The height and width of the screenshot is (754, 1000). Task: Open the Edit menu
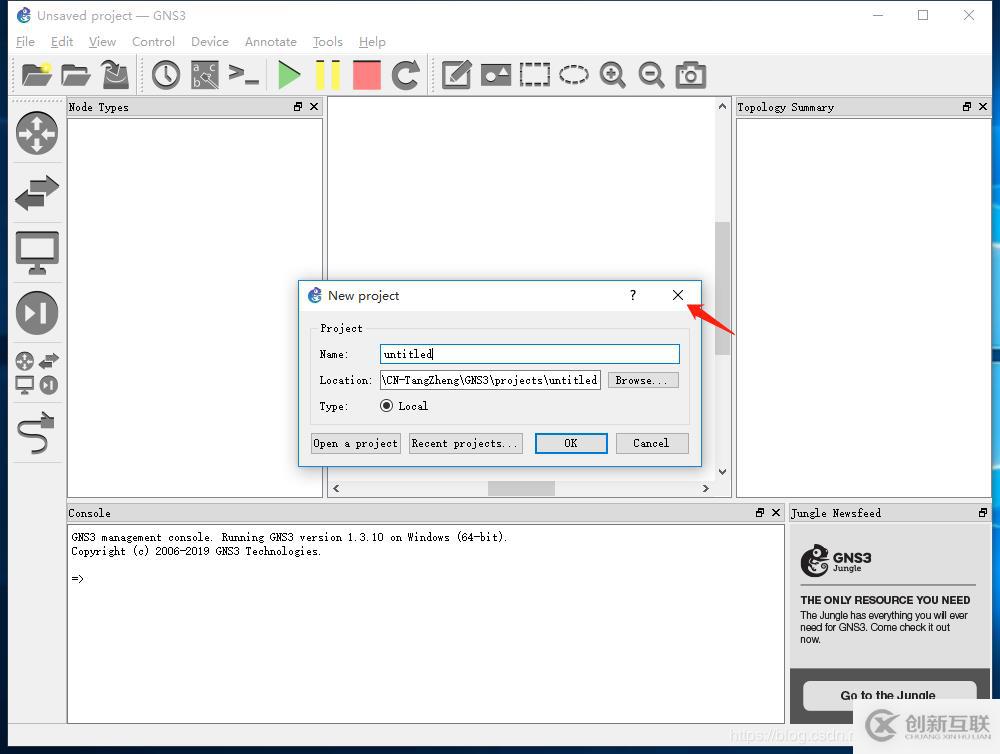pyautogui.click(x=62, y=42)
